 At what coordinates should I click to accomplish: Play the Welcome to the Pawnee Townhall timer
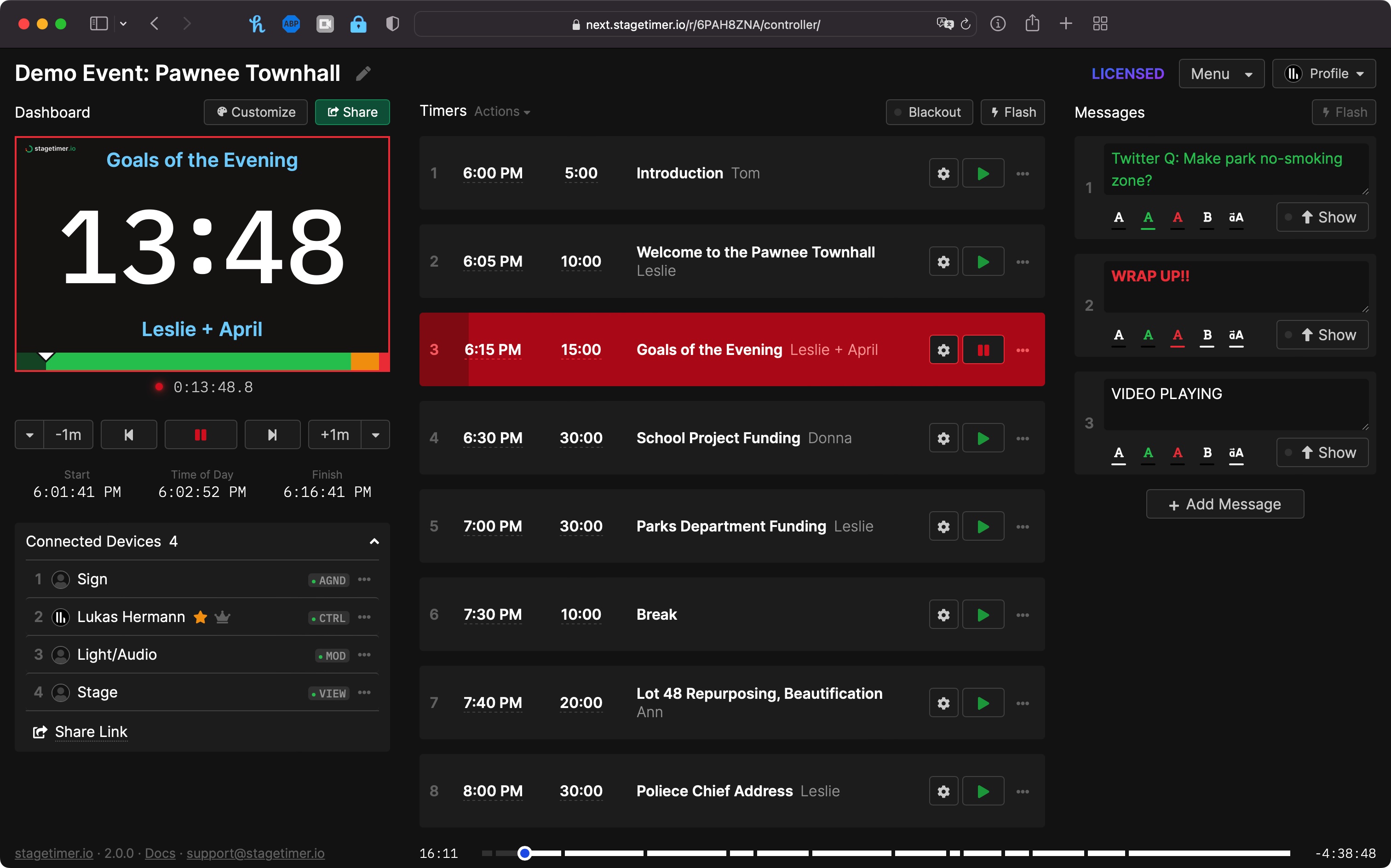coord(983,261)
